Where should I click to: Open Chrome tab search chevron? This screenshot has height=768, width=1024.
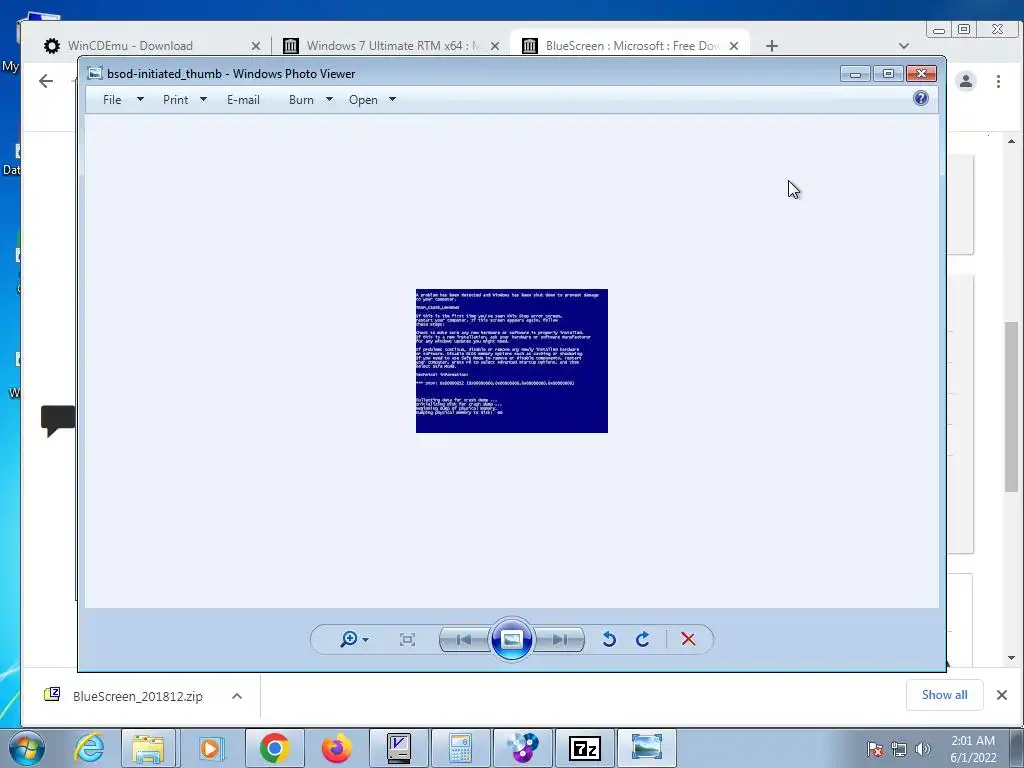coord(904,46)
